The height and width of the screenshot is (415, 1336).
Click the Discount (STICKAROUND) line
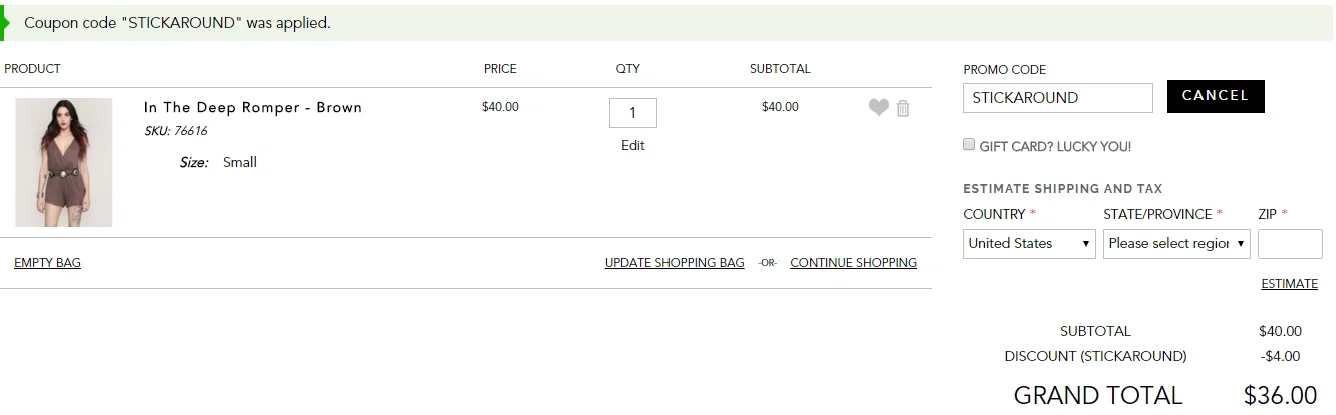tap(1095, 356)
